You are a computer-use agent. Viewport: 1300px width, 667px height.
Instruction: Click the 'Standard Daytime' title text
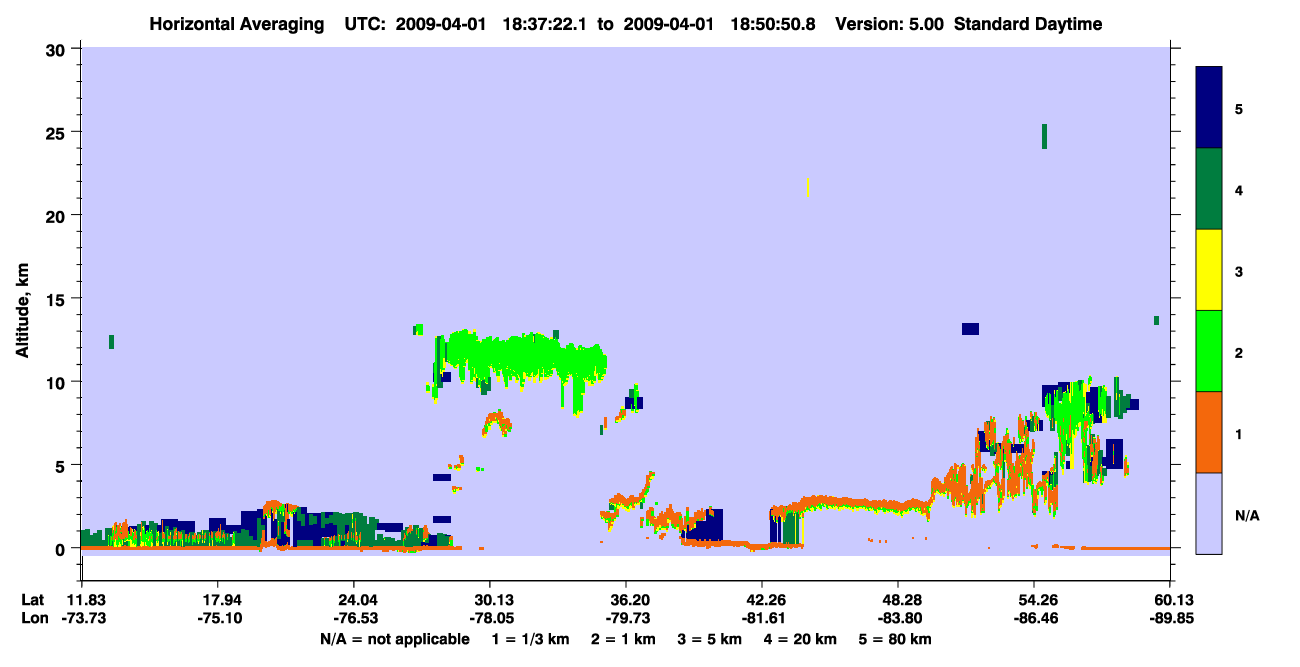[x=1028, y=24]
